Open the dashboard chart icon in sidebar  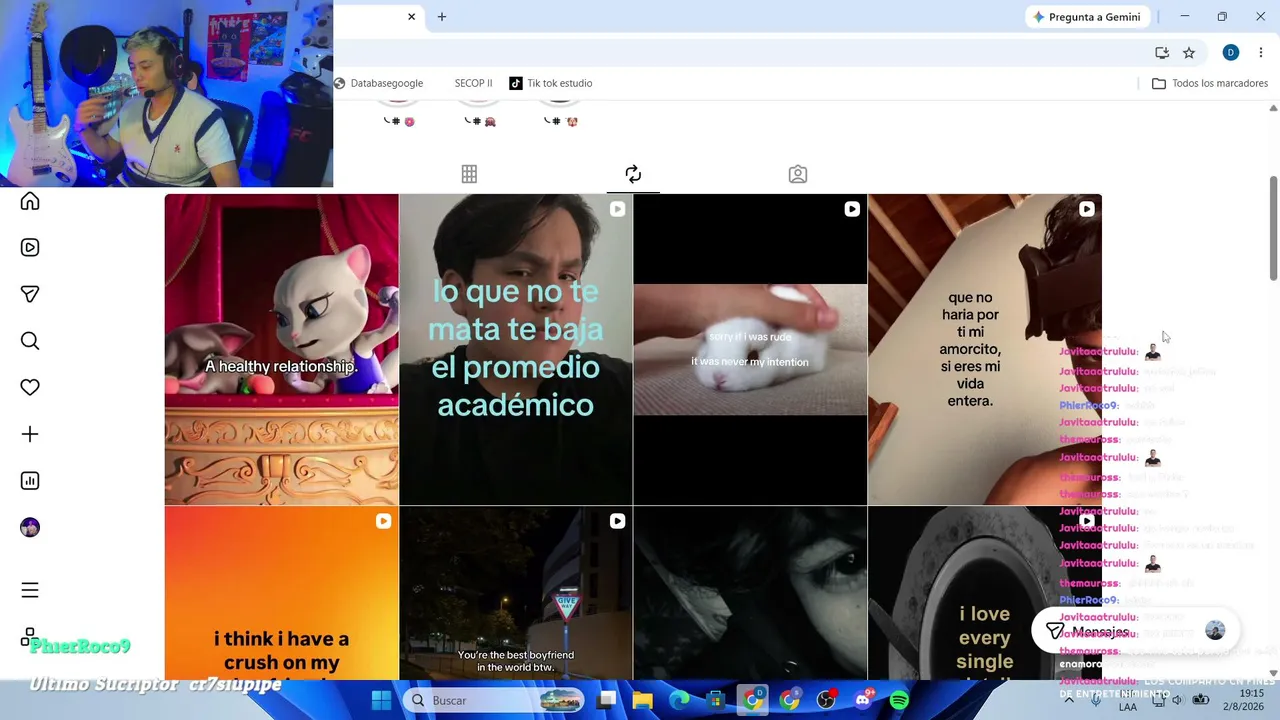click(30, 481)
